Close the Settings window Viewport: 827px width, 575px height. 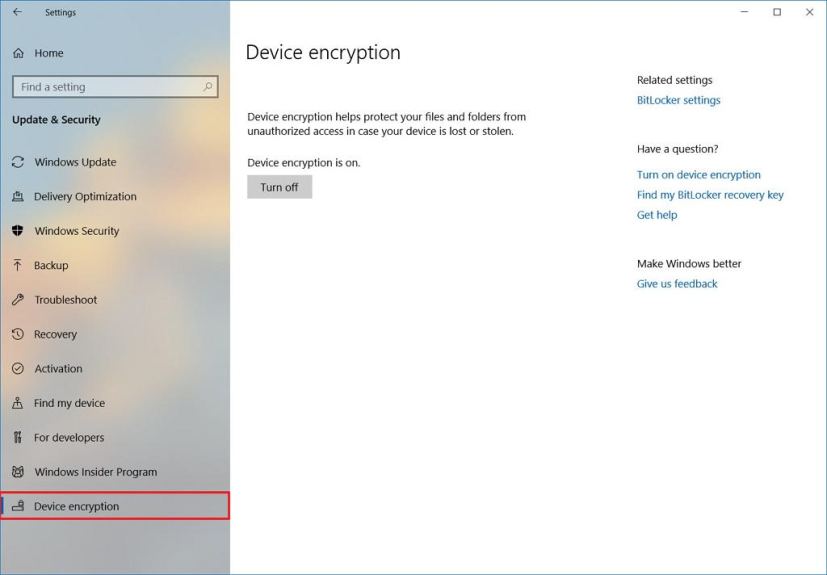pyautogui.click(x=810, y=12)
